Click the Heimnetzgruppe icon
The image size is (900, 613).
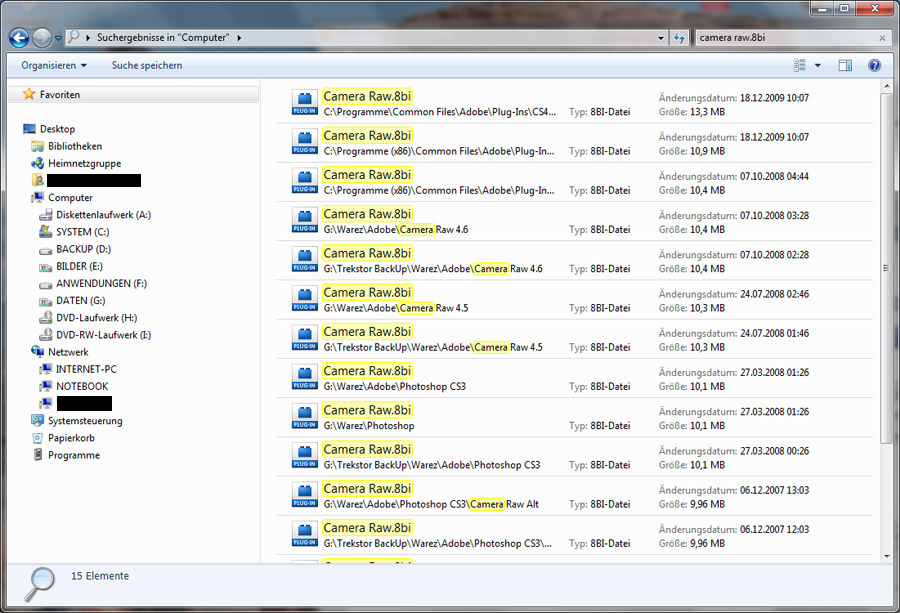click(x=37, y=164)
